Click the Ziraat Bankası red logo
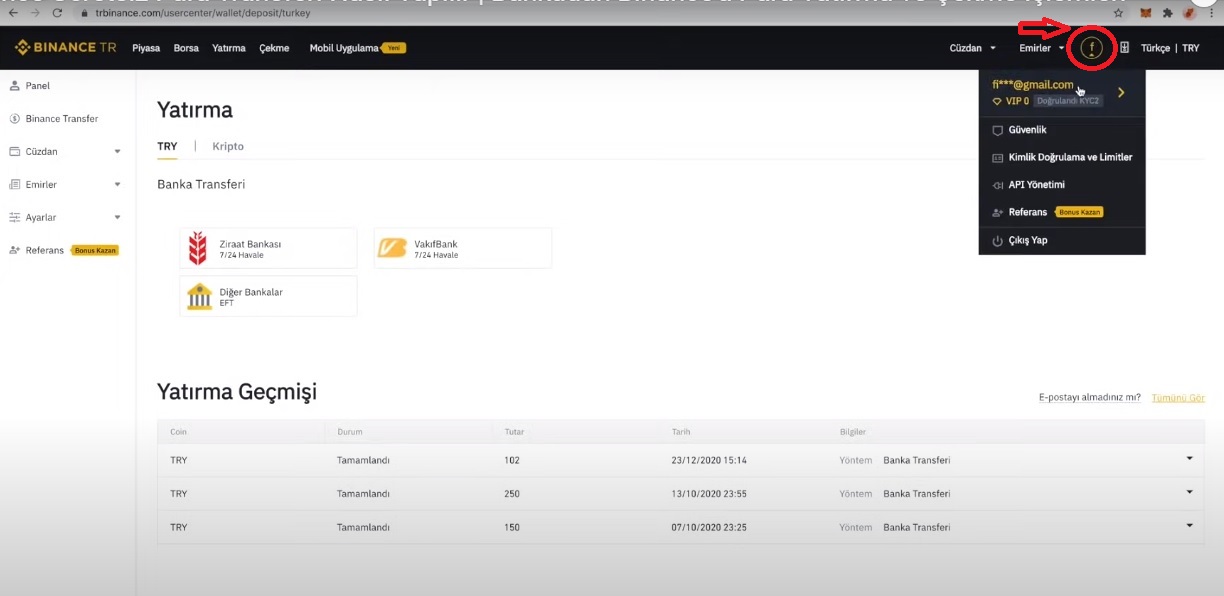 pos(198,248)
